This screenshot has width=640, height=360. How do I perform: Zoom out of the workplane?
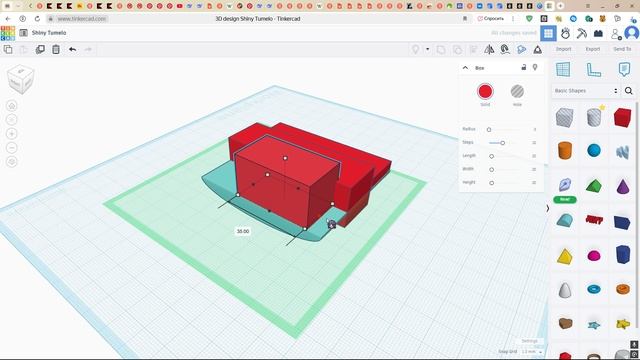pos(12,148)
